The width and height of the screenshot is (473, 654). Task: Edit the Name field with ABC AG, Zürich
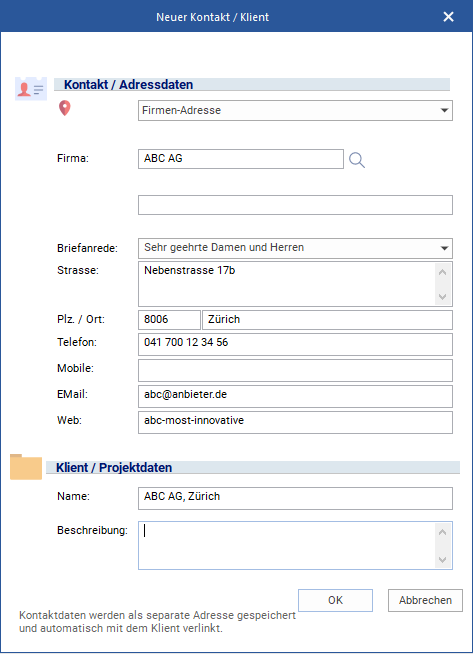click(295, 498)
